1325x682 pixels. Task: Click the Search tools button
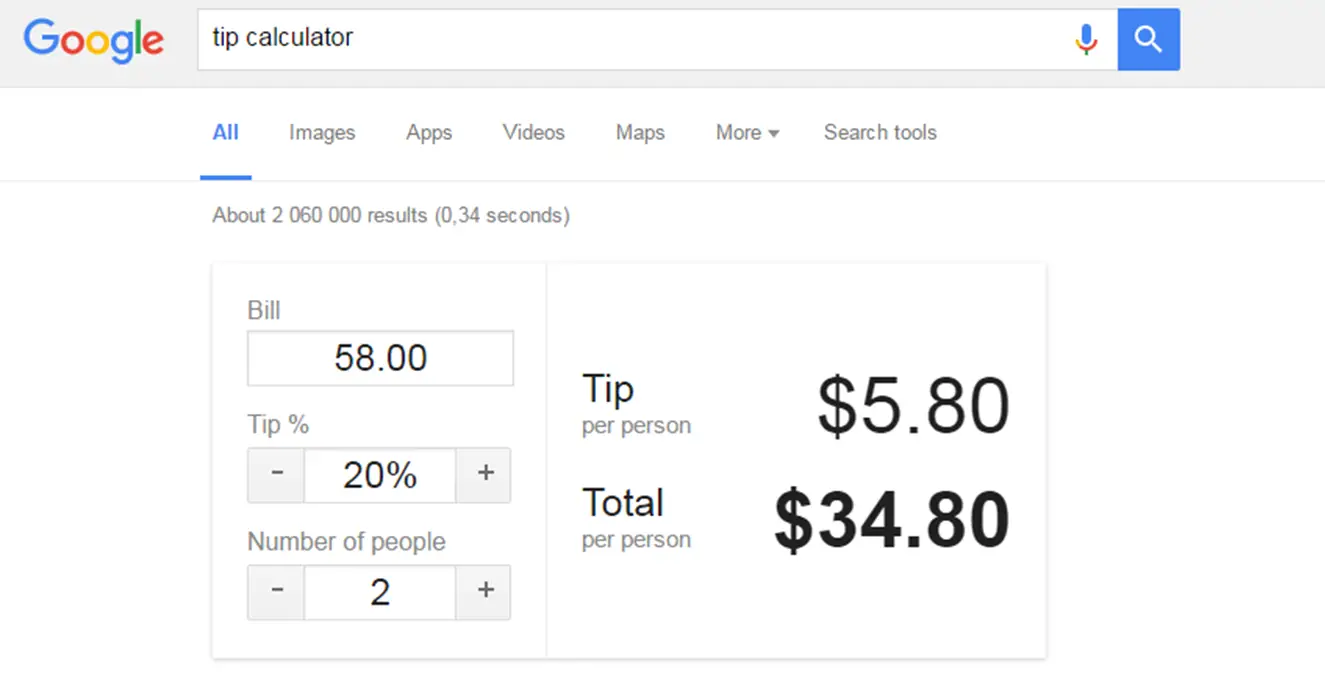click(880, 133)
